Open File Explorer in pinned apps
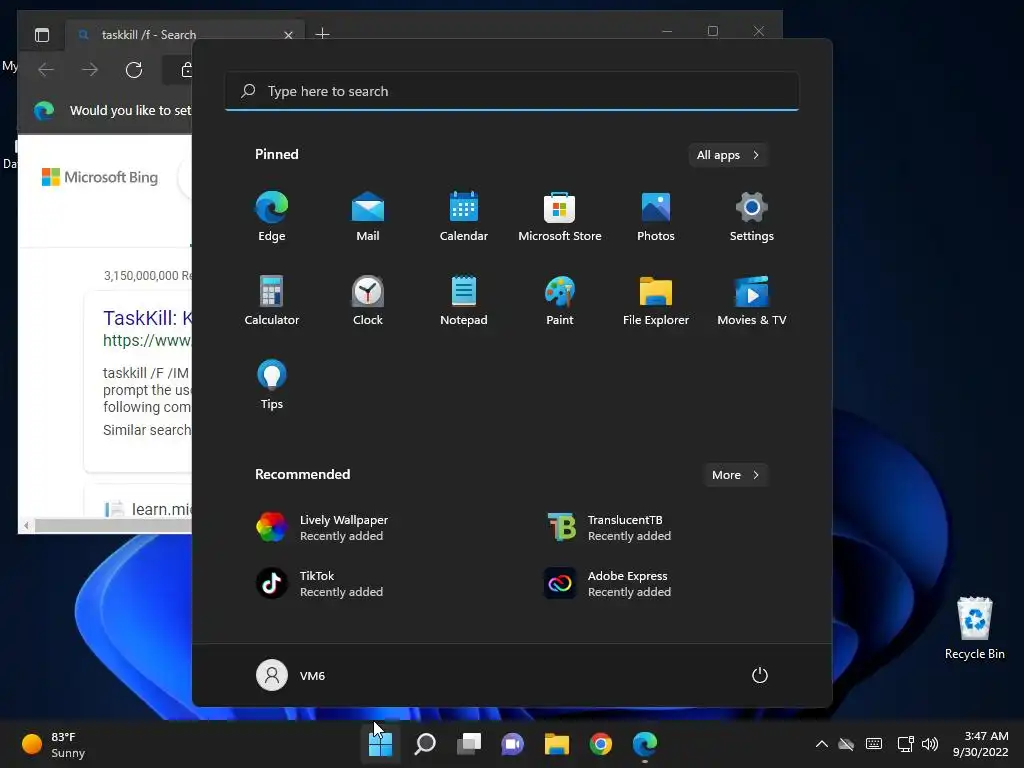Image resolution: width=1024 pixels, height=768 pixels. [x=656, y=300]
